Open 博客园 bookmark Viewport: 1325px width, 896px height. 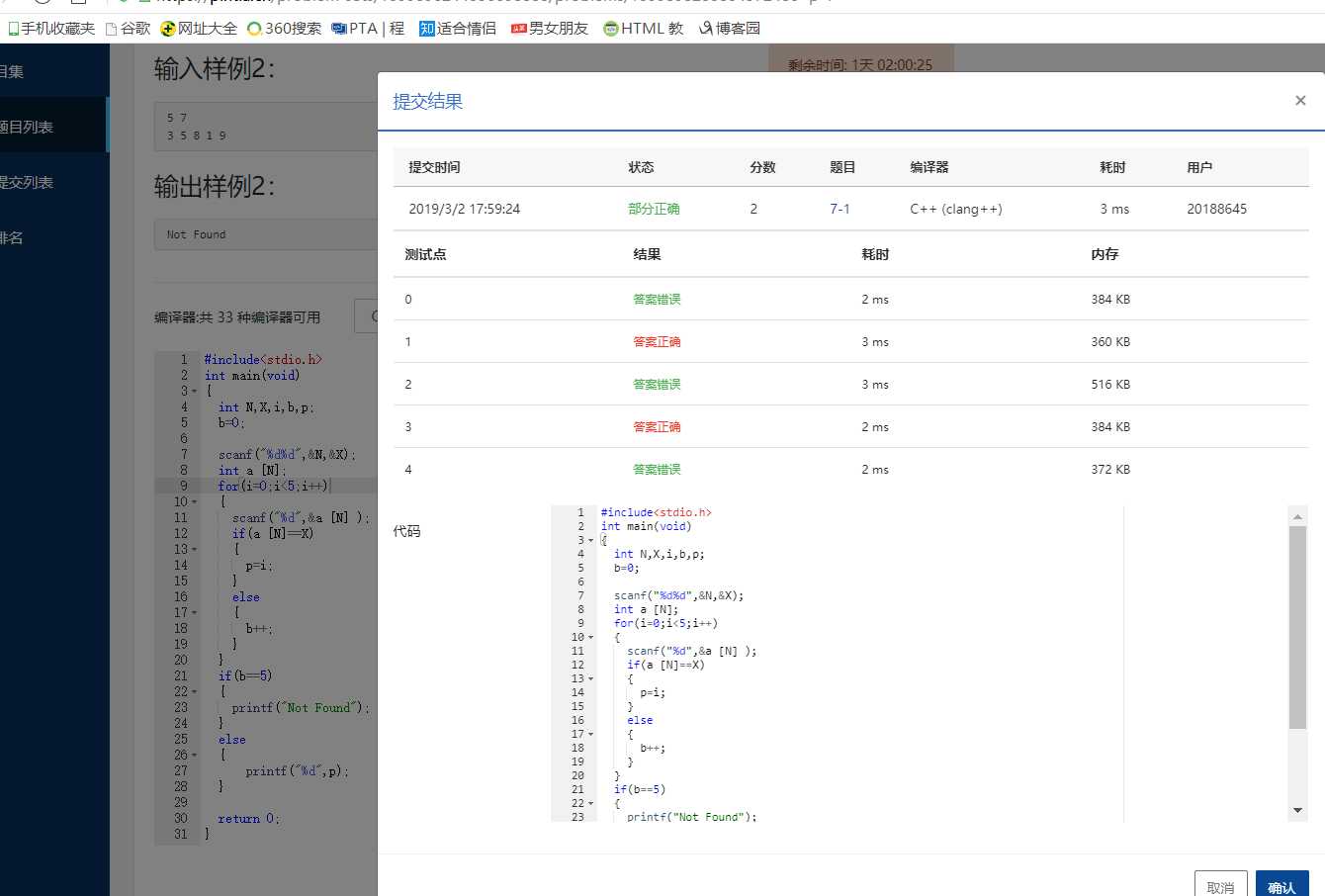pos(730,28)
